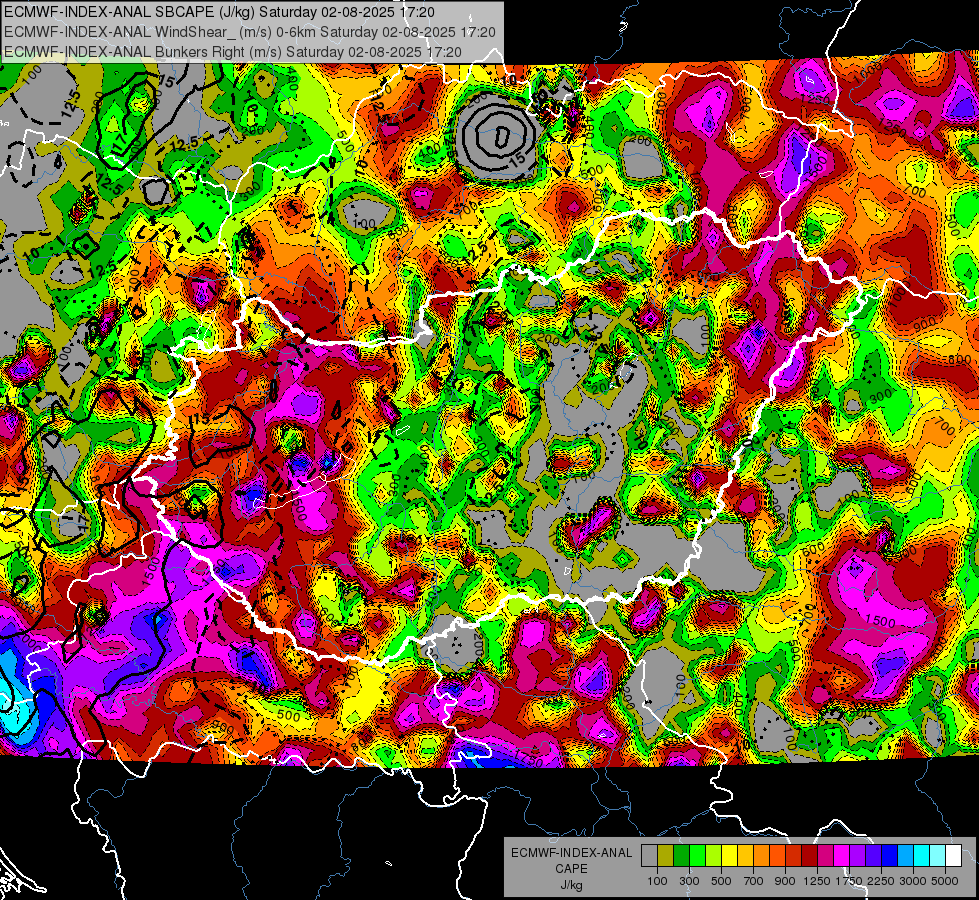The image size is (979, 900).
Task: Select the bright green legend swatch
Action: click(697, 856)
